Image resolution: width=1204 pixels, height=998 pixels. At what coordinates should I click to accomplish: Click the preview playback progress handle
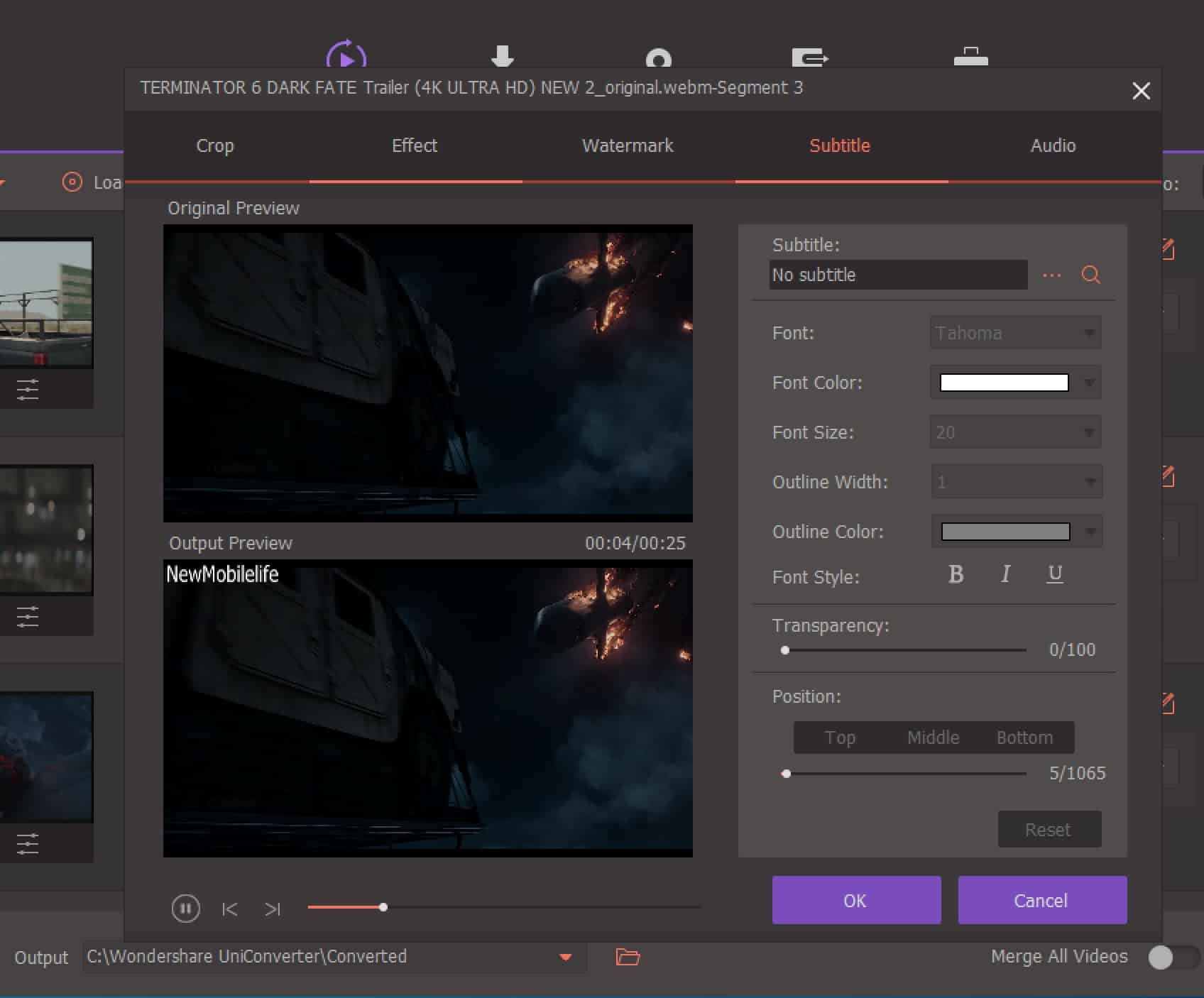coord(383,907)
